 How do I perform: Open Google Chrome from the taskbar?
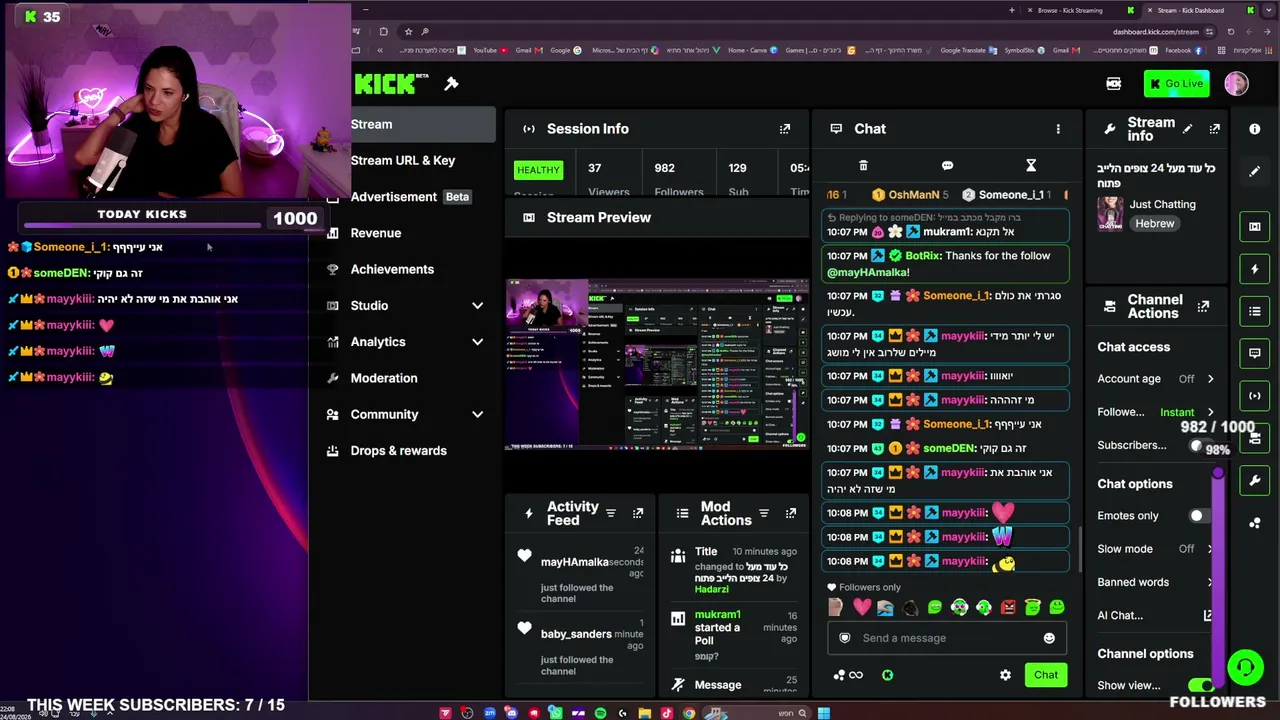tap(689, 713)
